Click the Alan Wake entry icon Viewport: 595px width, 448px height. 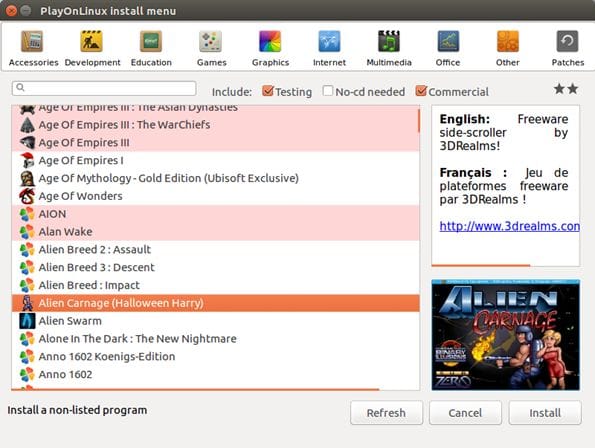click(x=27, y=232)
